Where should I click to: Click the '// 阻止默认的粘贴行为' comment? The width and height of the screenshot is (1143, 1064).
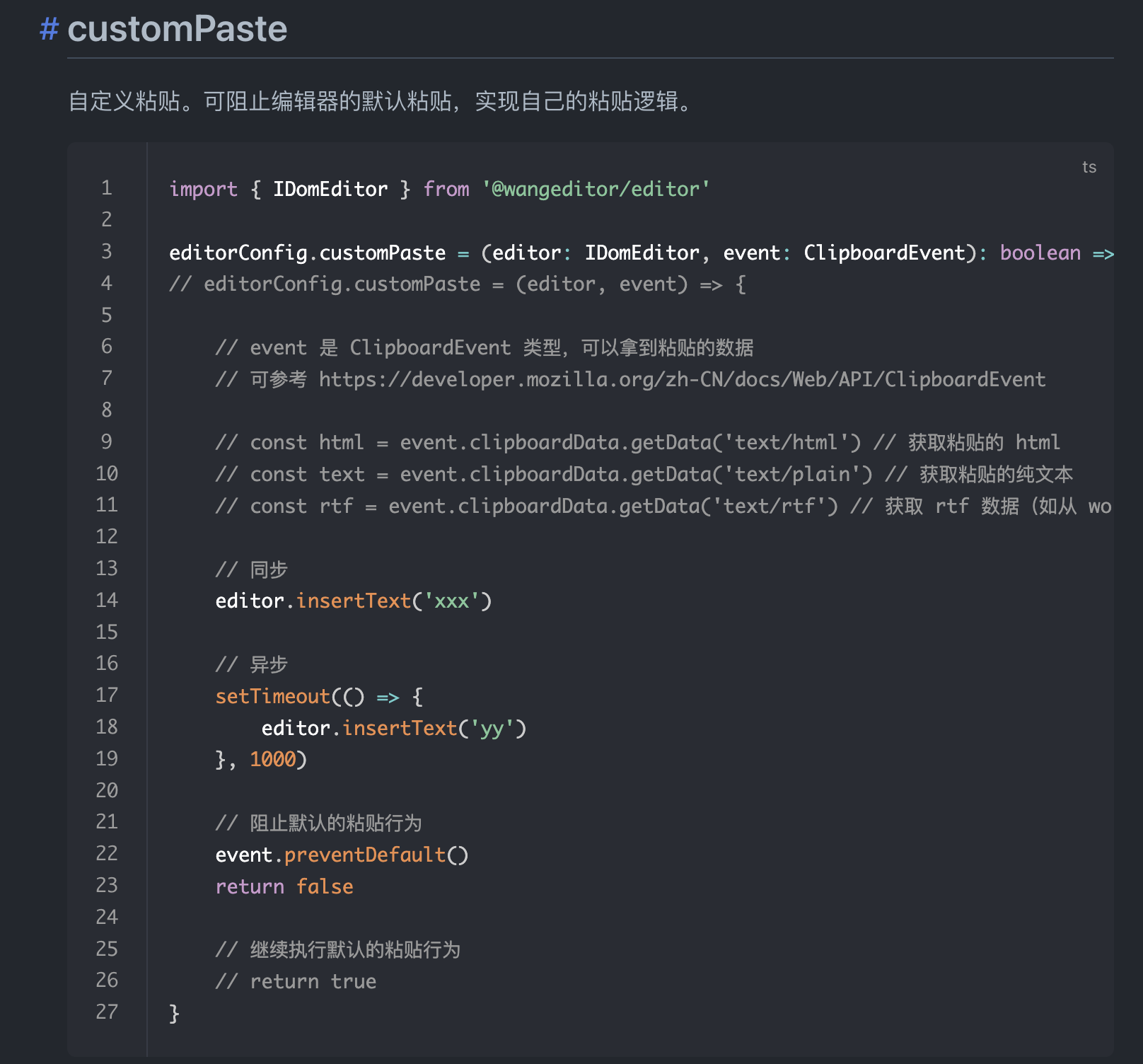[x=318, y=823]
